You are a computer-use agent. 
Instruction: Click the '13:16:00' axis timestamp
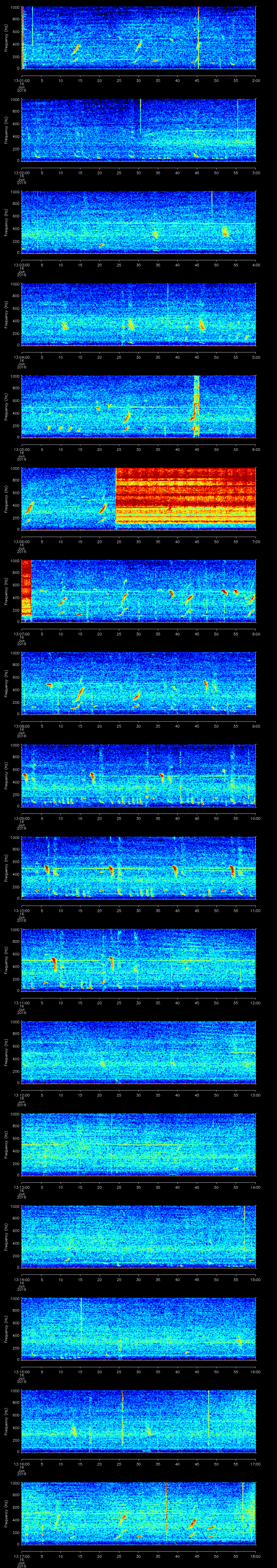tap(21, 1464)
